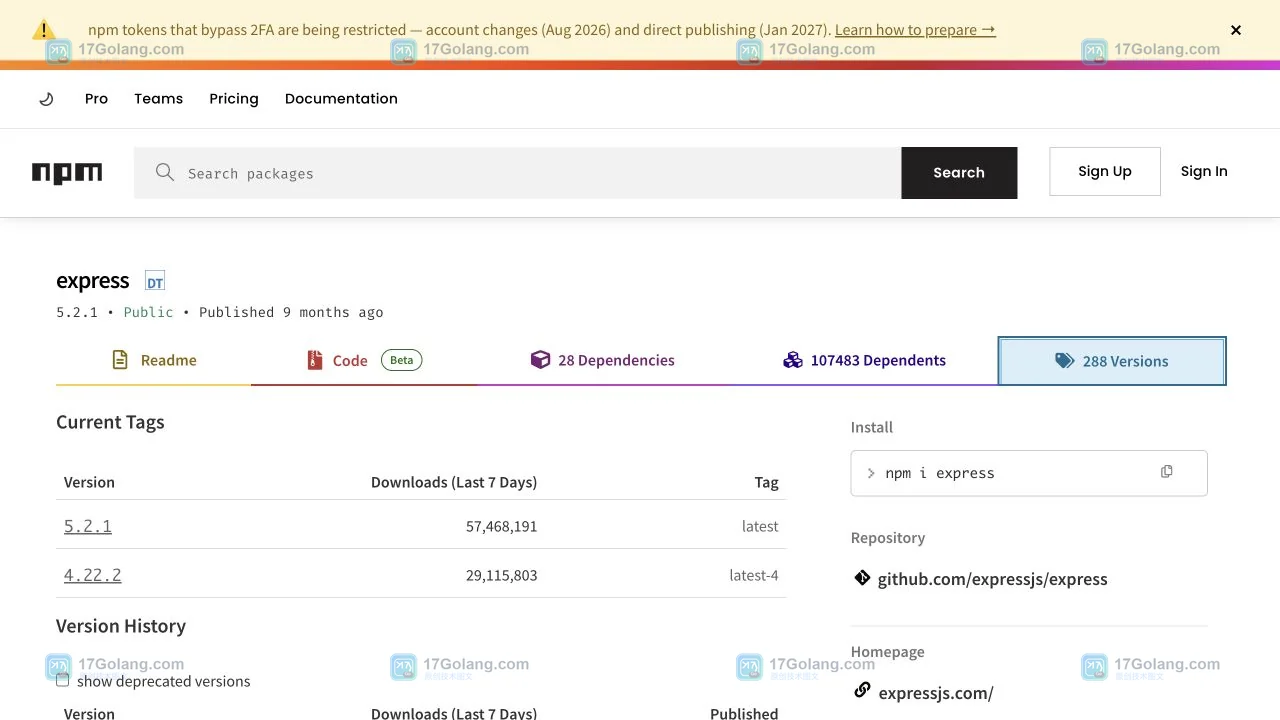The width and height of the screenshot is (1280, 720).
Task: Go to the Pricing page
Action: click(x=234, y=99)
